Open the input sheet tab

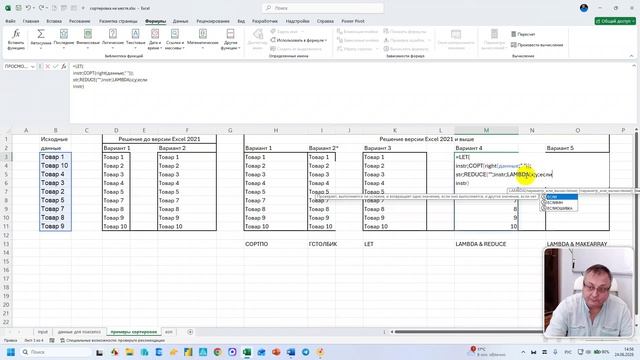tap(42, 332)
